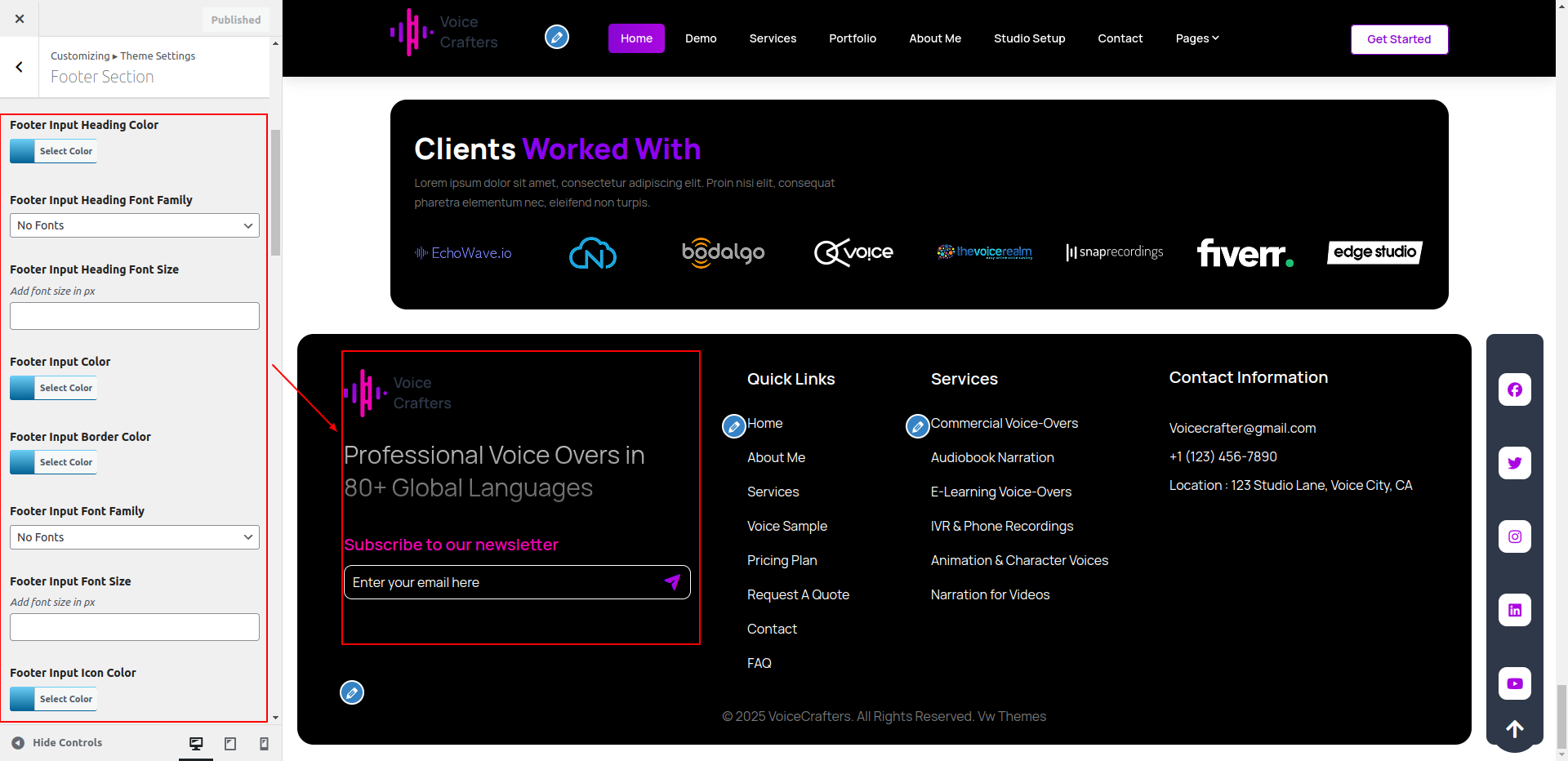The height and width of the screenshot is (761, 1568).
Task: Click the Facebook social icon
Action: click(1514, 389)
